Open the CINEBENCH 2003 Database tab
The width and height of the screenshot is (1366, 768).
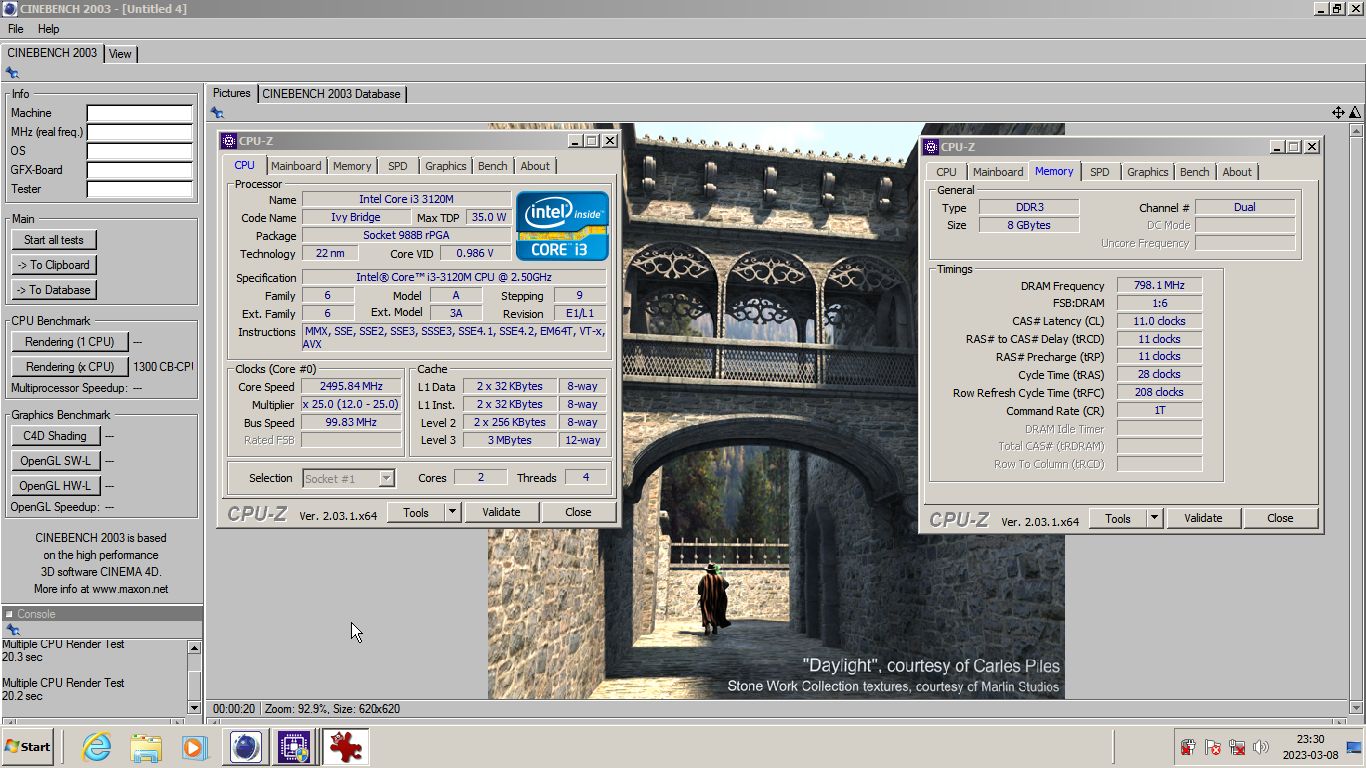(331, 94)
